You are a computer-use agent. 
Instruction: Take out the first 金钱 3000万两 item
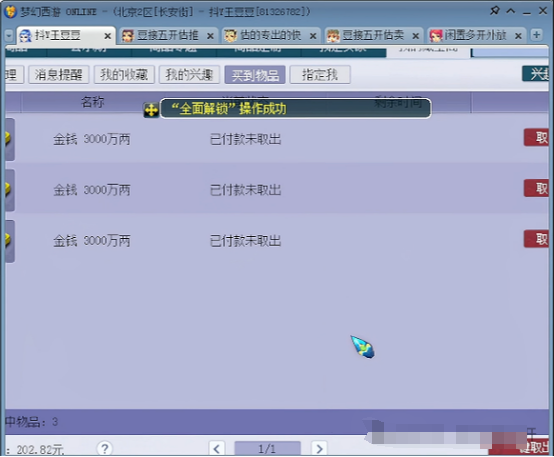pyautogui.click(x=536, y=137)
